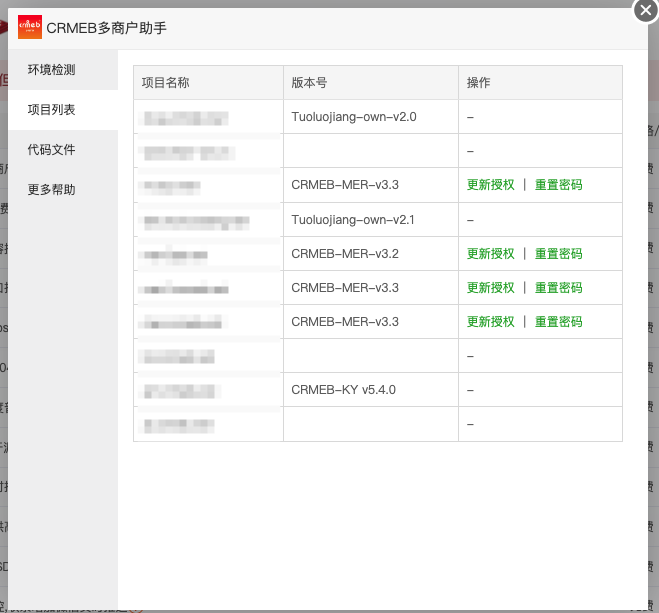Close the CRMEB assistant dialog
The width and height of the screenshot is (659, 613).
[646, 11]
